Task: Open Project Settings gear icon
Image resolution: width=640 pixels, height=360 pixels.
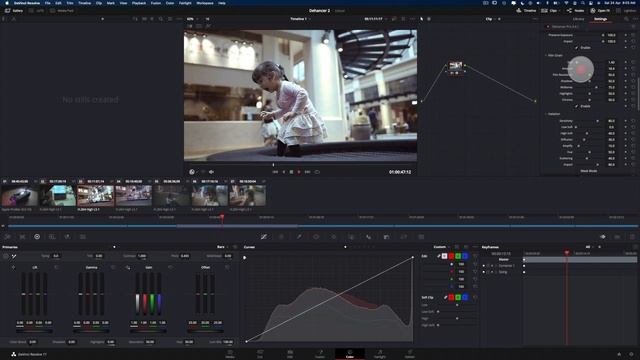Action: pyautogui.click(x=631, y=354)
